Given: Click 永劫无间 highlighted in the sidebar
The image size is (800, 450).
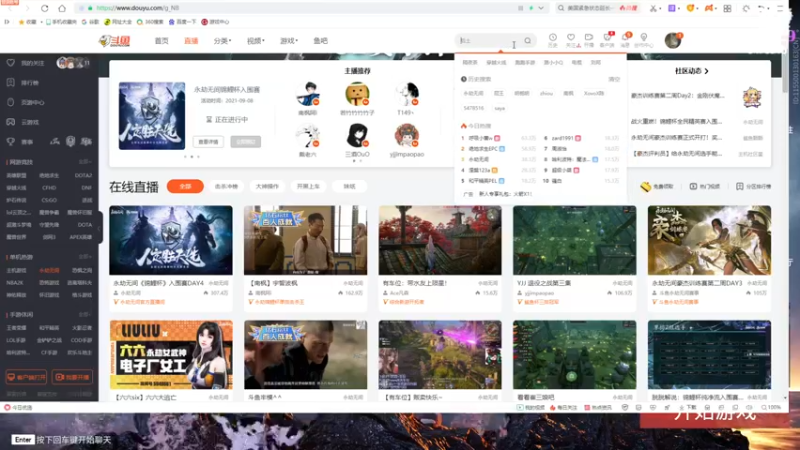Looking at the screenshot, I should click(49, 270).
